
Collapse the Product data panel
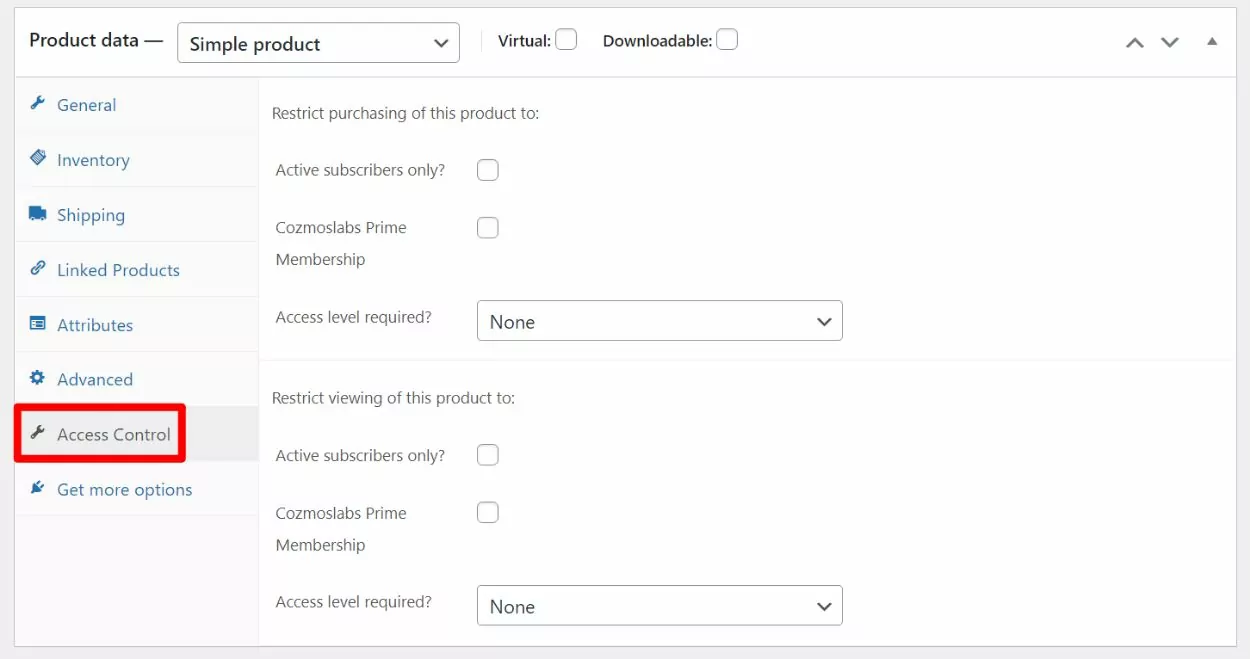[x=1212, y=42]
